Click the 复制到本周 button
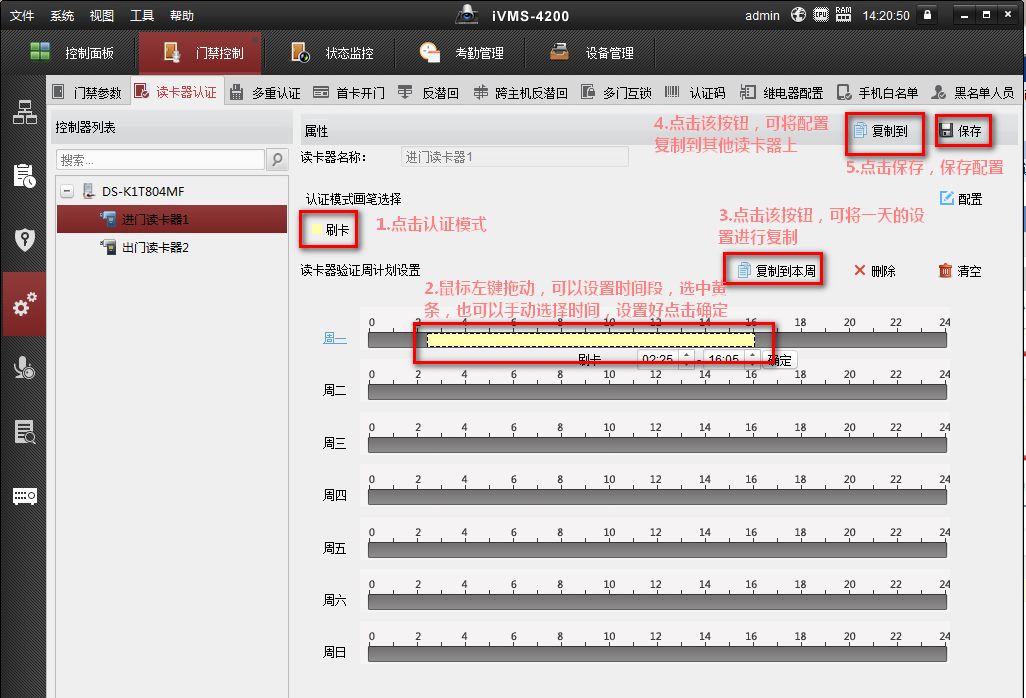 [x=776, y=270]
